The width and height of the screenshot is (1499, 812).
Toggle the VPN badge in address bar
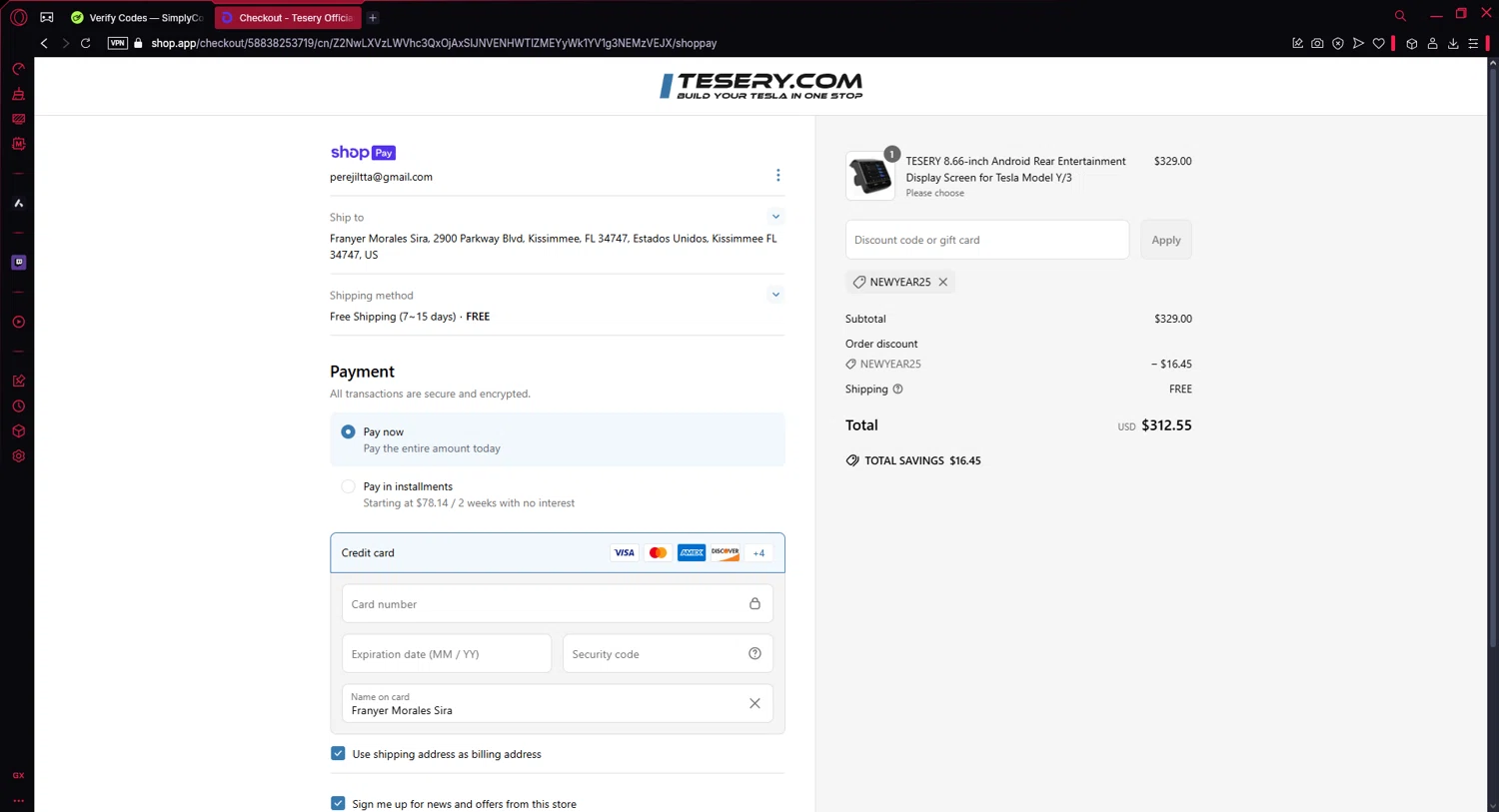pyautogui.click(x=118, y=43)
